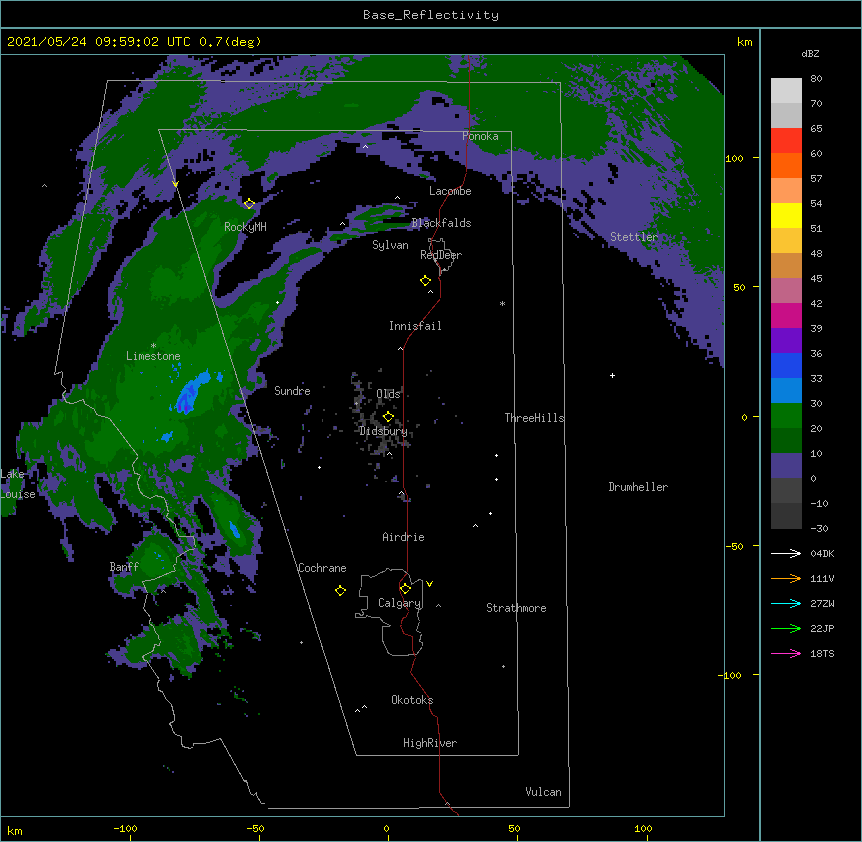862x842 pixels.
Task: Select yellow diamond marker beside Olds
Action: pyautogui.click(x=388, y=417)
